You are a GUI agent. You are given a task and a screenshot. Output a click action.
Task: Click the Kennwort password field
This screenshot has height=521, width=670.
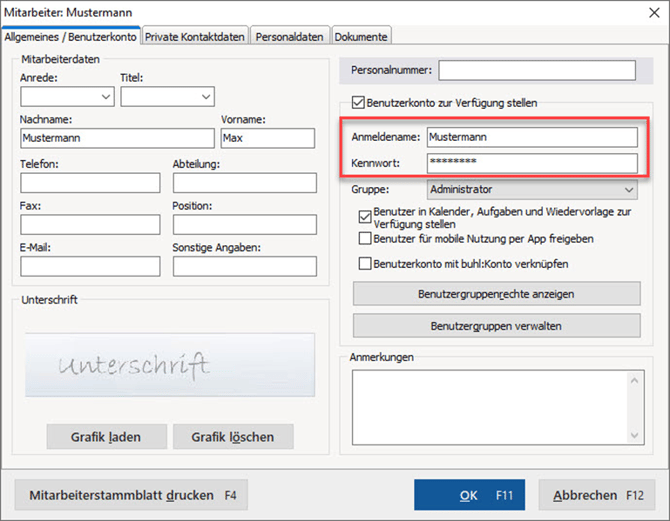pos(530,163)
